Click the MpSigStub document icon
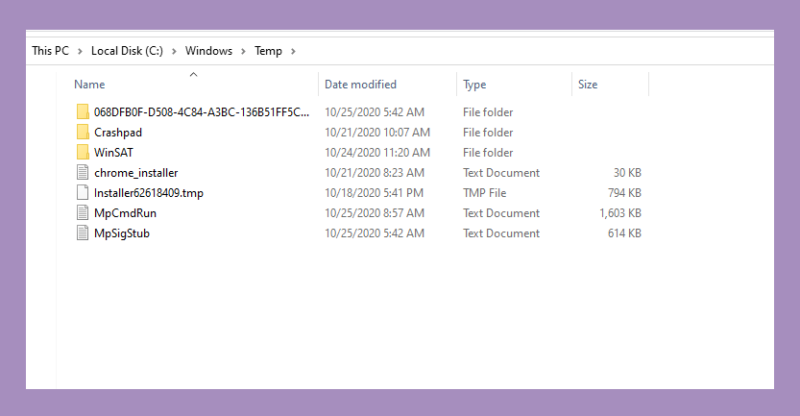Image resolution: width=800 pixels, height=416 pixels. pos(83,233)
